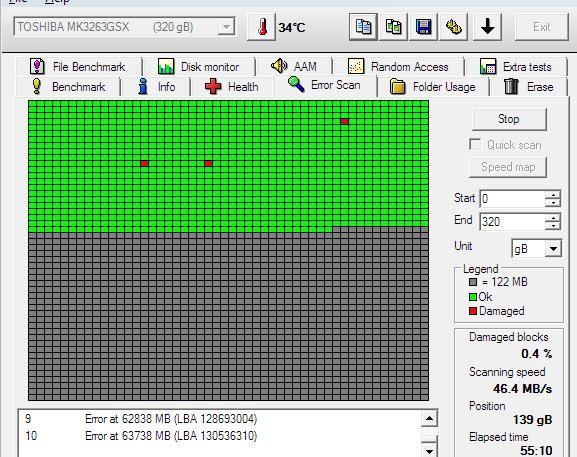Click the Start value input field
Viewport: 577px width, 457px height.
(x=512, y=199)
